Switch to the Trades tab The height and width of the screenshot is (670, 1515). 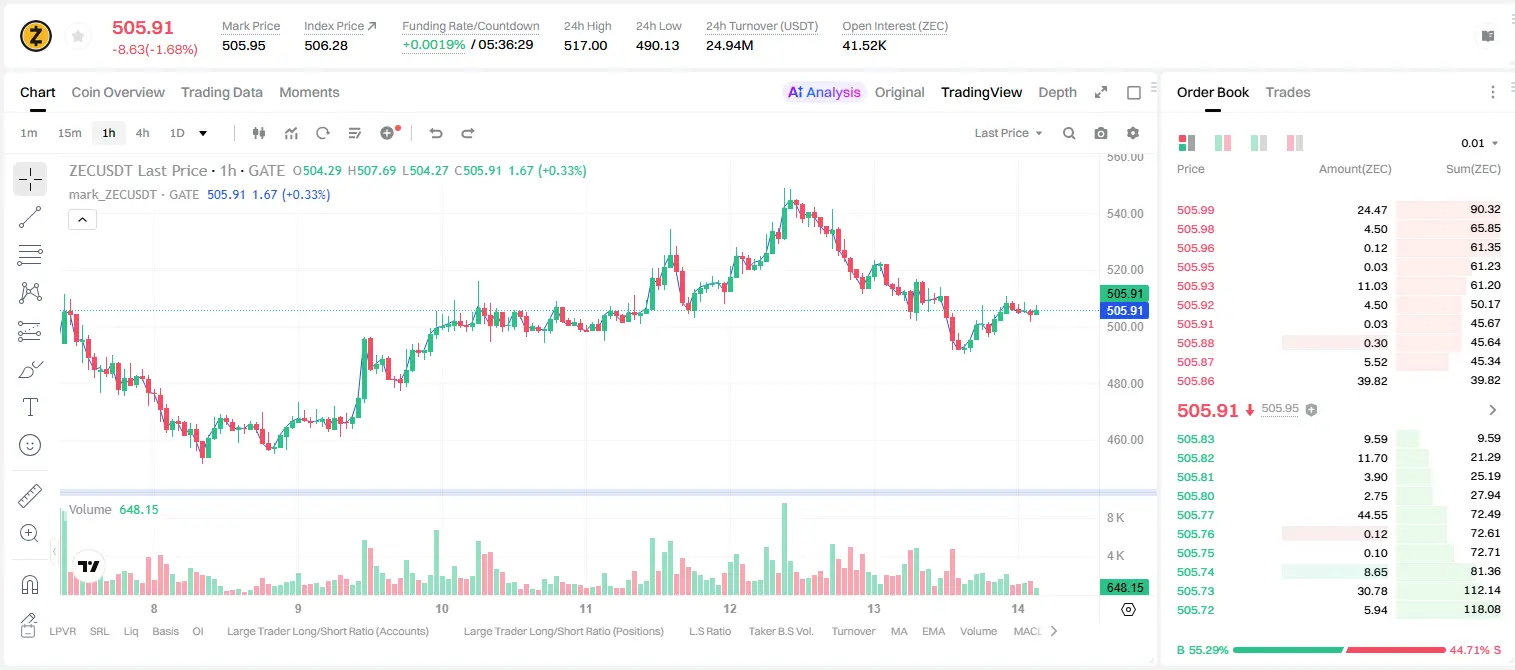pos(1287,92)
